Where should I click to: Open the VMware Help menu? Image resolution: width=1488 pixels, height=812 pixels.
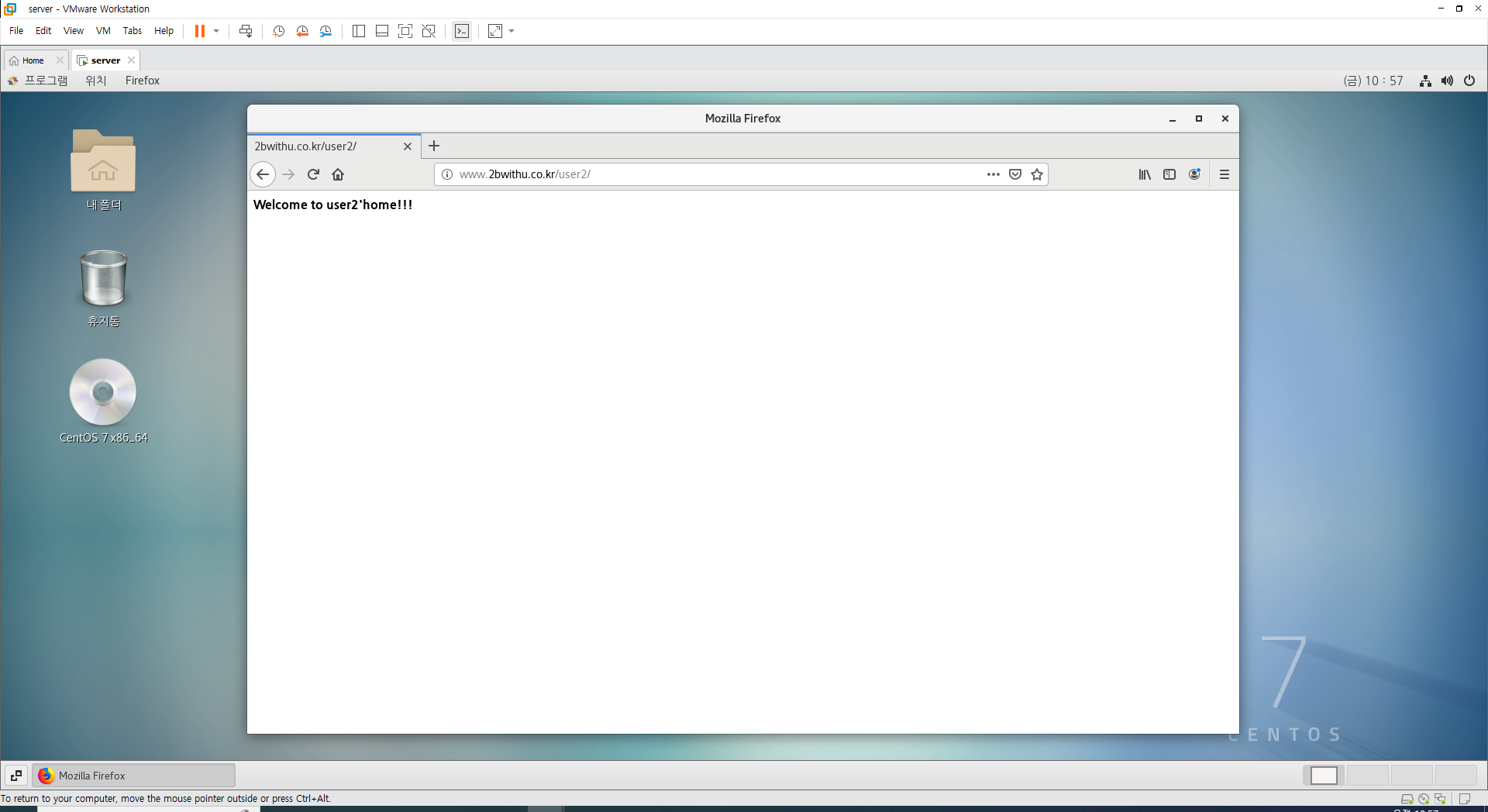(164, 31)
